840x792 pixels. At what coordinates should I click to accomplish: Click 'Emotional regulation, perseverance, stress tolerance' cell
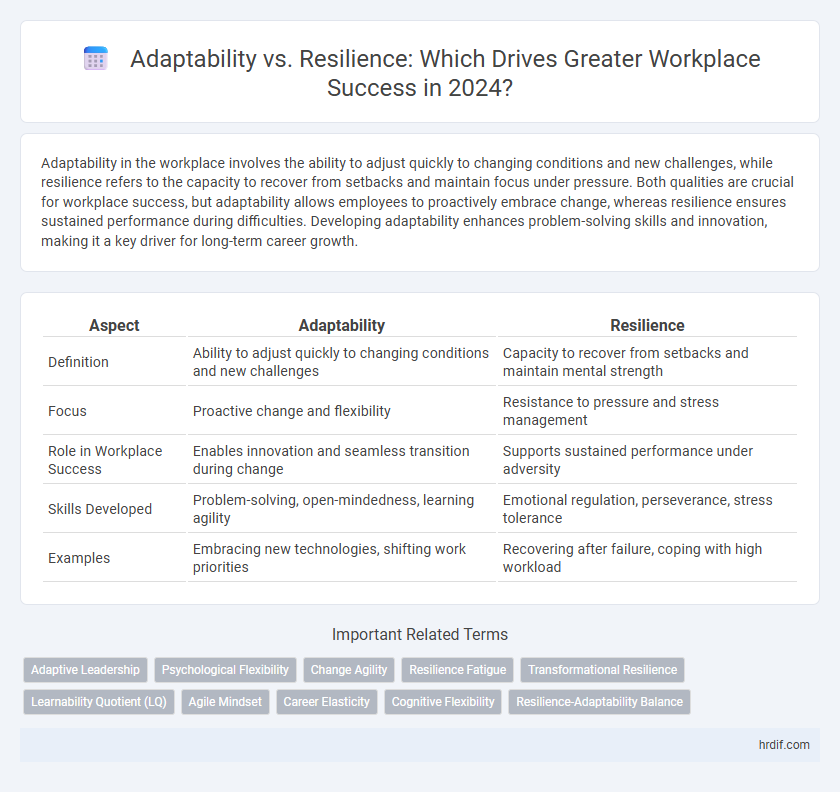[x=647, y=509]
